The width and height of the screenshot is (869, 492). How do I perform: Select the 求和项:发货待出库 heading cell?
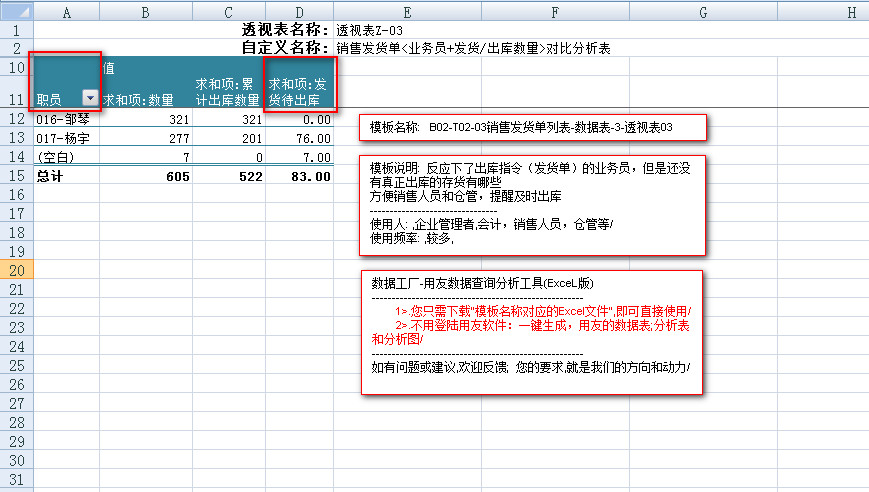[298, 91]
